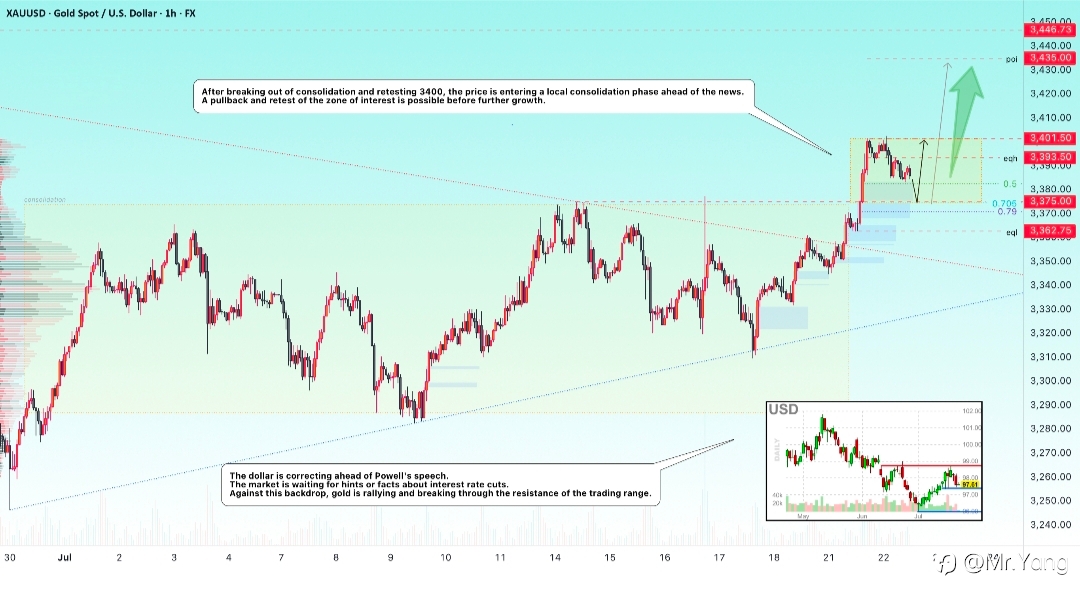This screenshot has height=600, width=1080.
Task: Click the 3,260.00 price axis value
Action: (x=1050, y=477)
